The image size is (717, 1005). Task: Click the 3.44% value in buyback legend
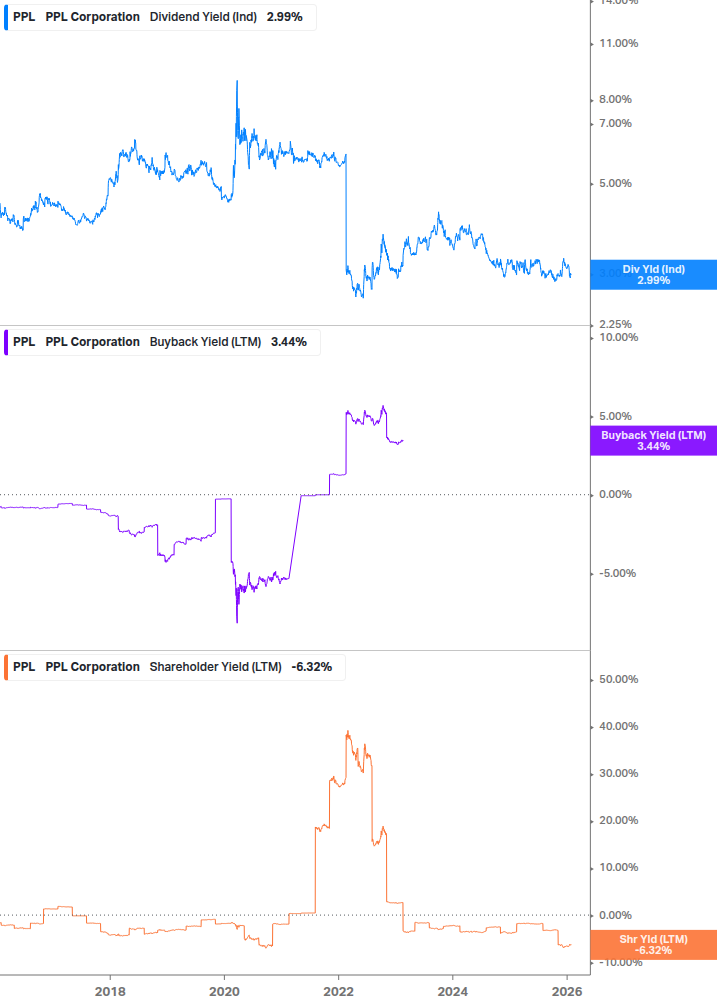click(288, 342)
